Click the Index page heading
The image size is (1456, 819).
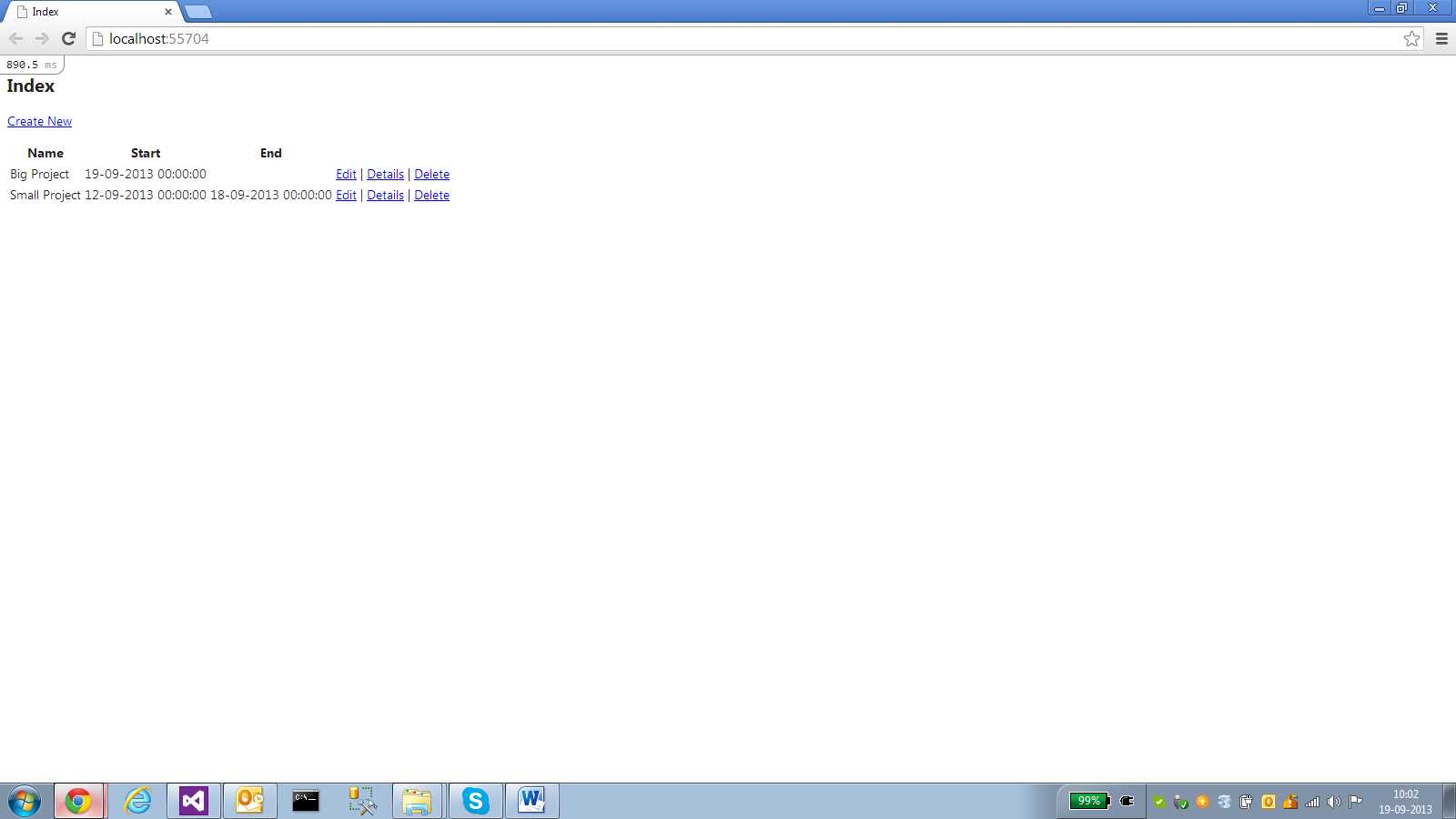[x=31, y=86]
